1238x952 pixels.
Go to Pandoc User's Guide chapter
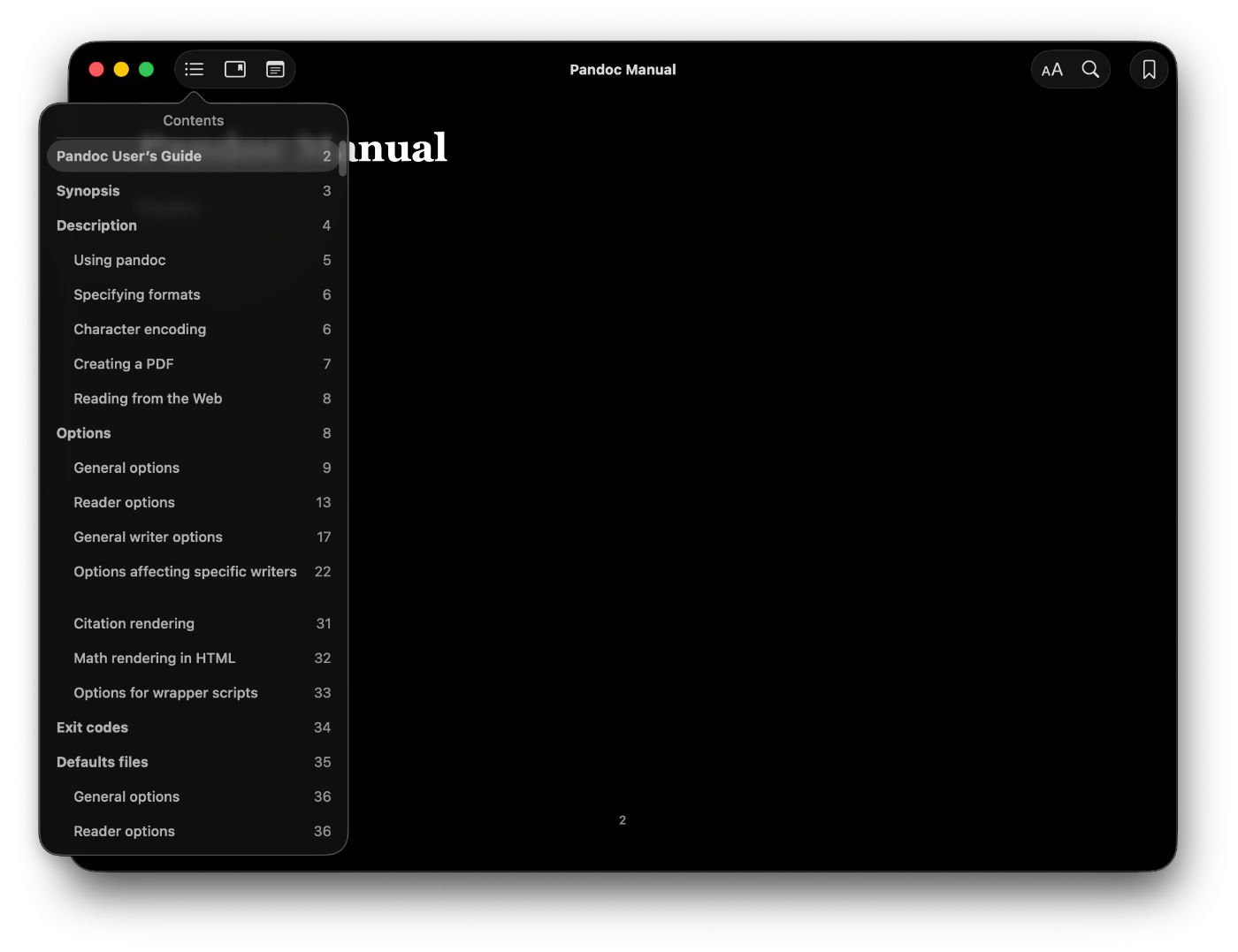tap(193, 156)
